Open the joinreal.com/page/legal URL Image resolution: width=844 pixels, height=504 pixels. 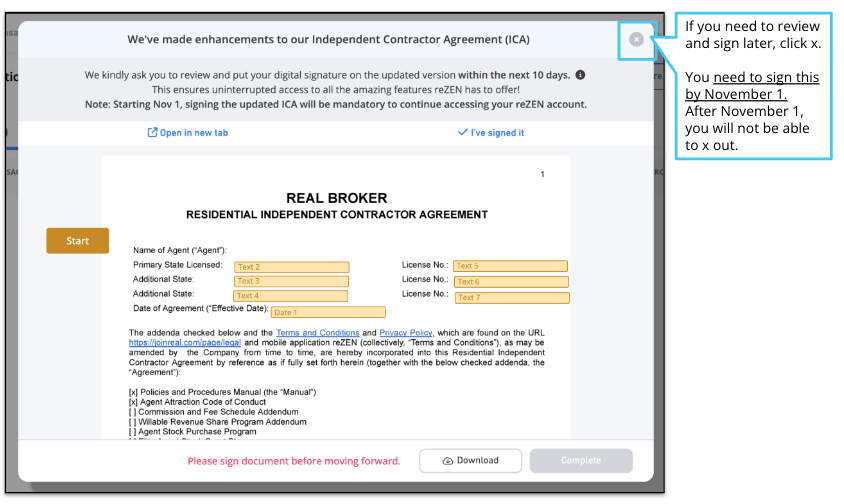(185, 342)
